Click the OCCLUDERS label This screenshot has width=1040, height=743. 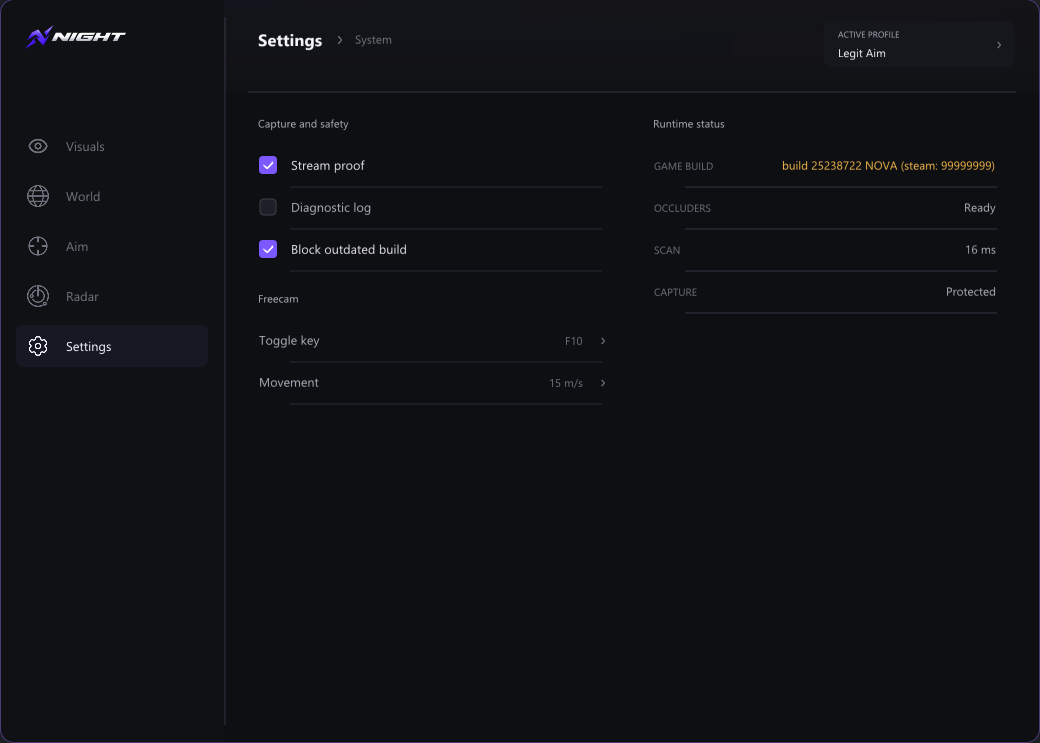click(682, 208)
